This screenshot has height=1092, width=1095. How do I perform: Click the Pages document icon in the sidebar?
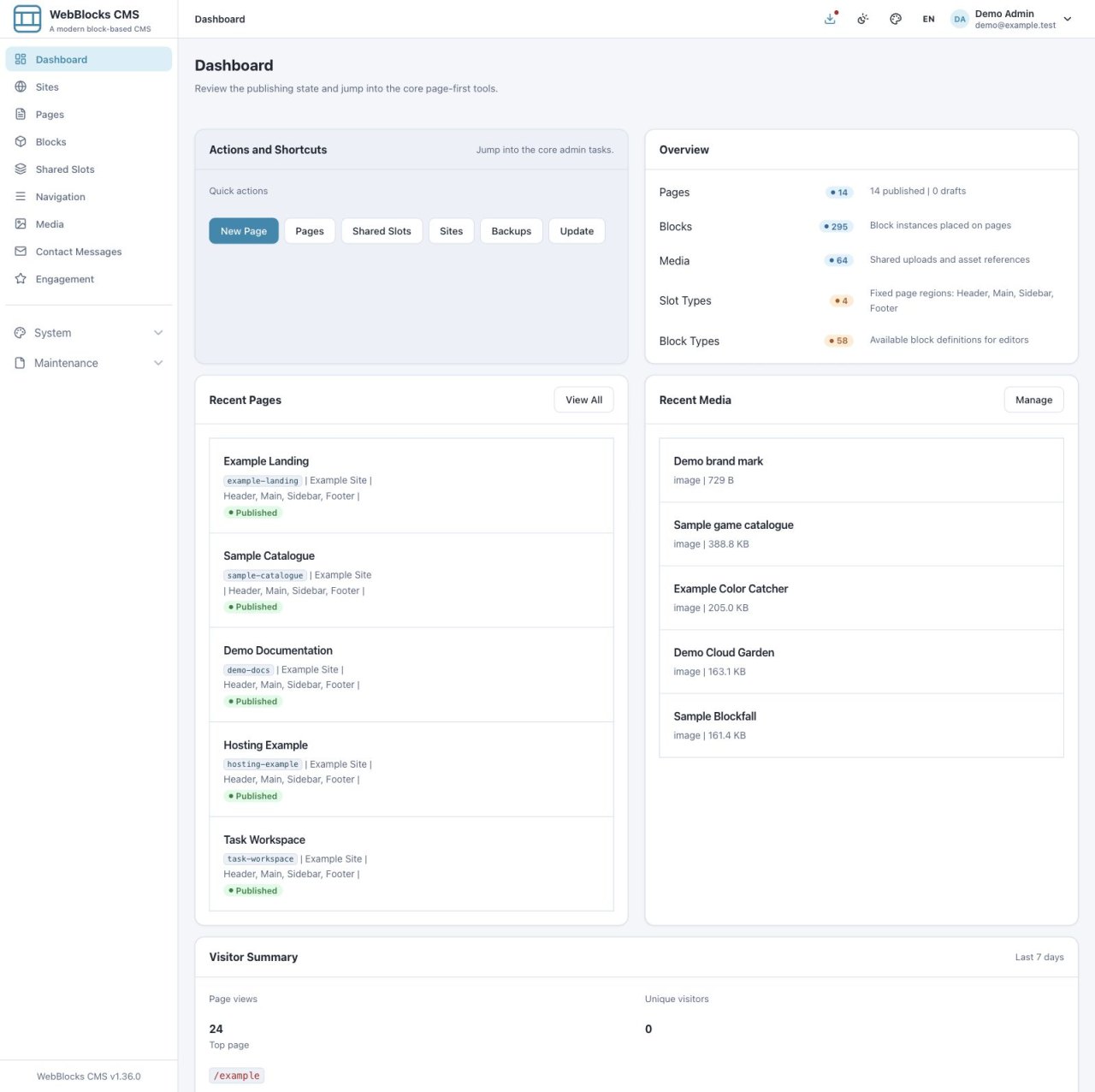pyautogui.click(x=21, y=114)
